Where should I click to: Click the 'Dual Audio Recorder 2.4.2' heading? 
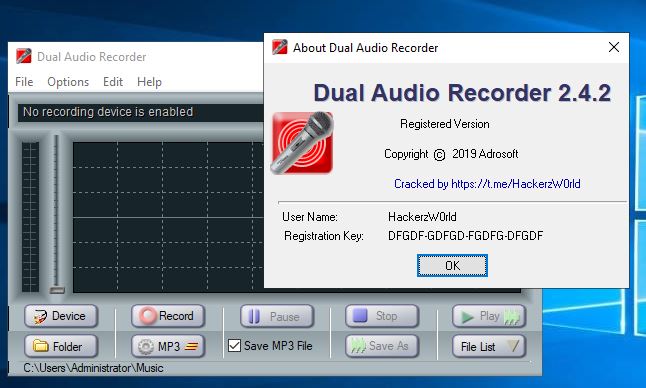click(462, 92)
